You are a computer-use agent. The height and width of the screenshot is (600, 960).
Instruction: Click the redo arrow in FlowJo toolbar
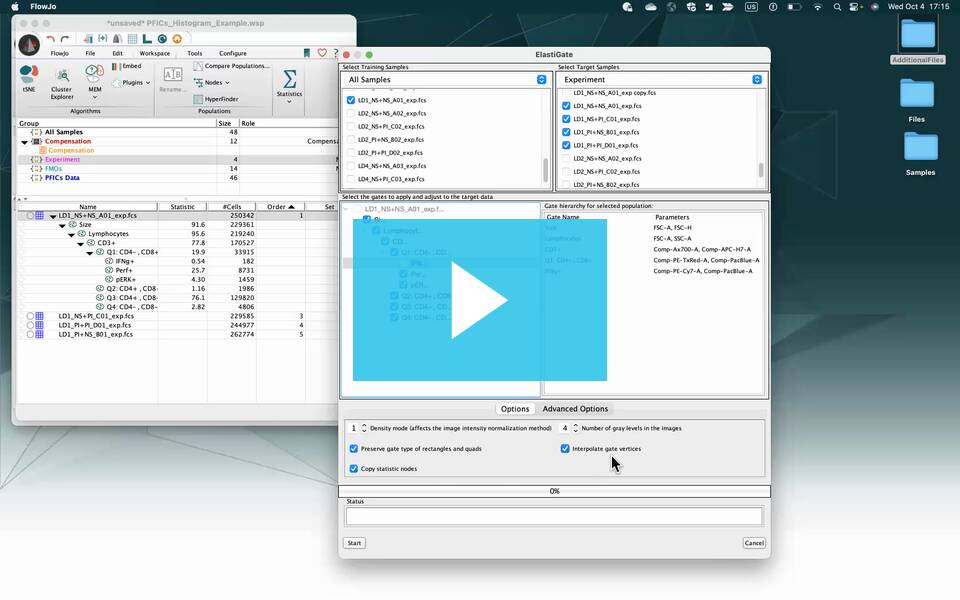click(x=64, y=39)
